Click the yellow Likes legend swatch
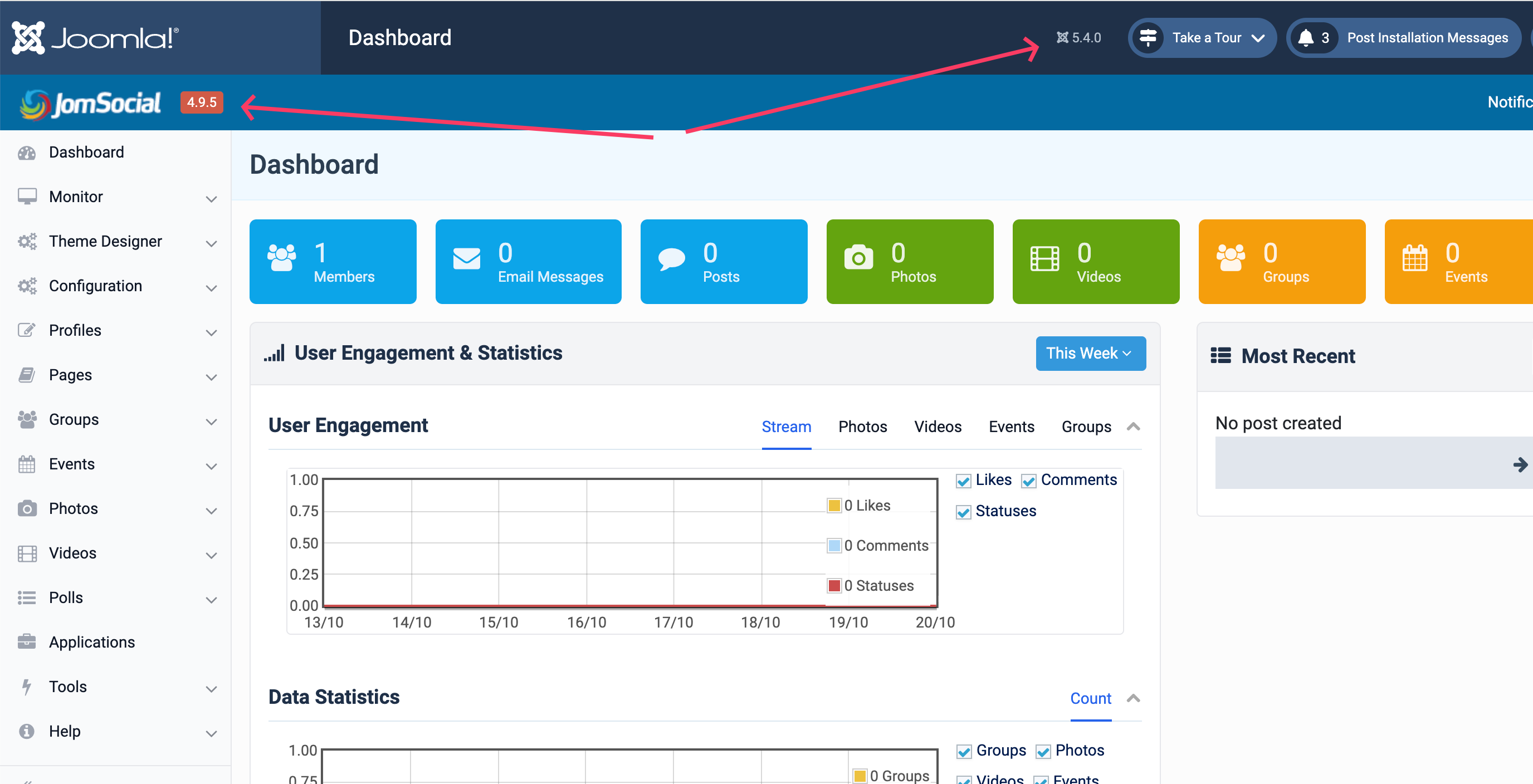This screenshot has height=784, width=1533. (x=834, y=505)
